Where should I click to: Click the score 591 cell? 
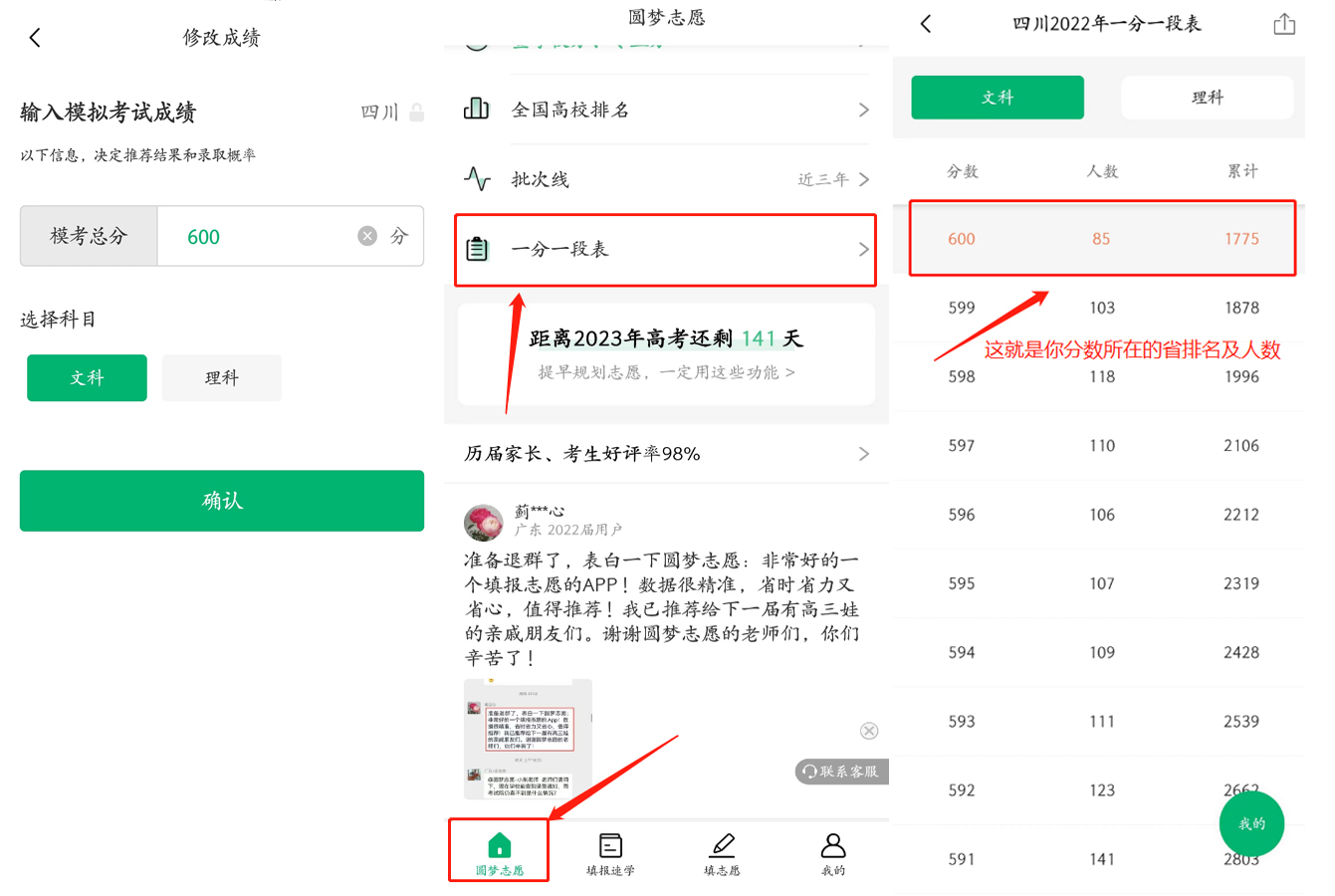pos(962,859)
